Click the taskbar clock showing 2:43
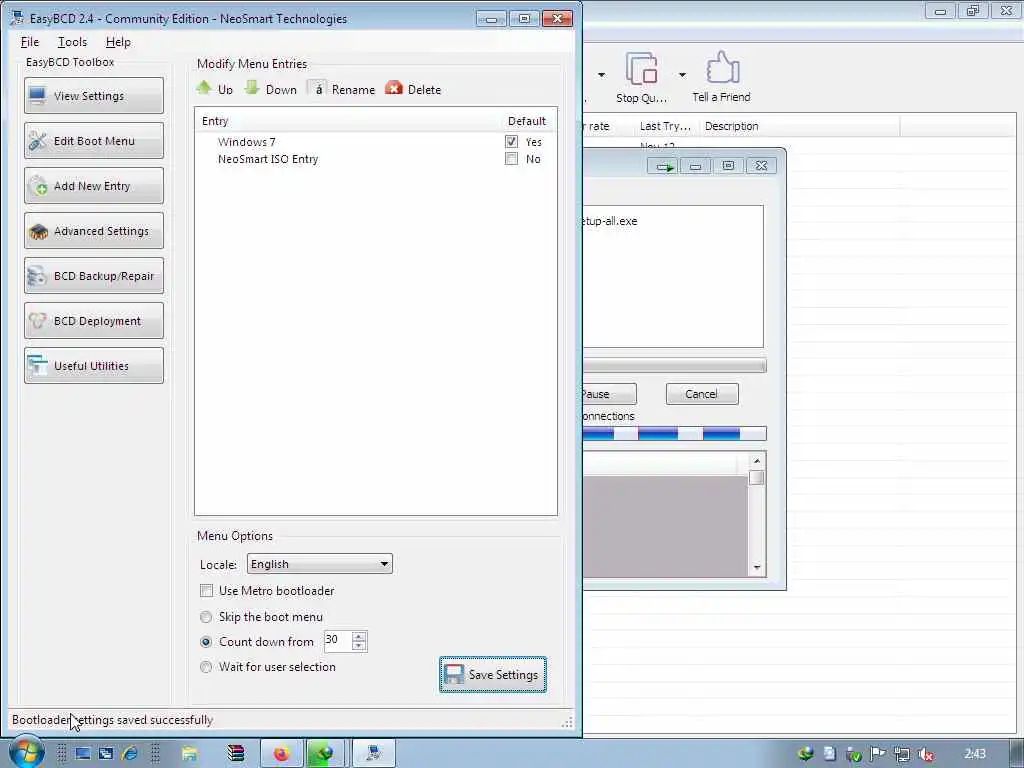This screenshot has width=1024, height=768. coord(975,754)
